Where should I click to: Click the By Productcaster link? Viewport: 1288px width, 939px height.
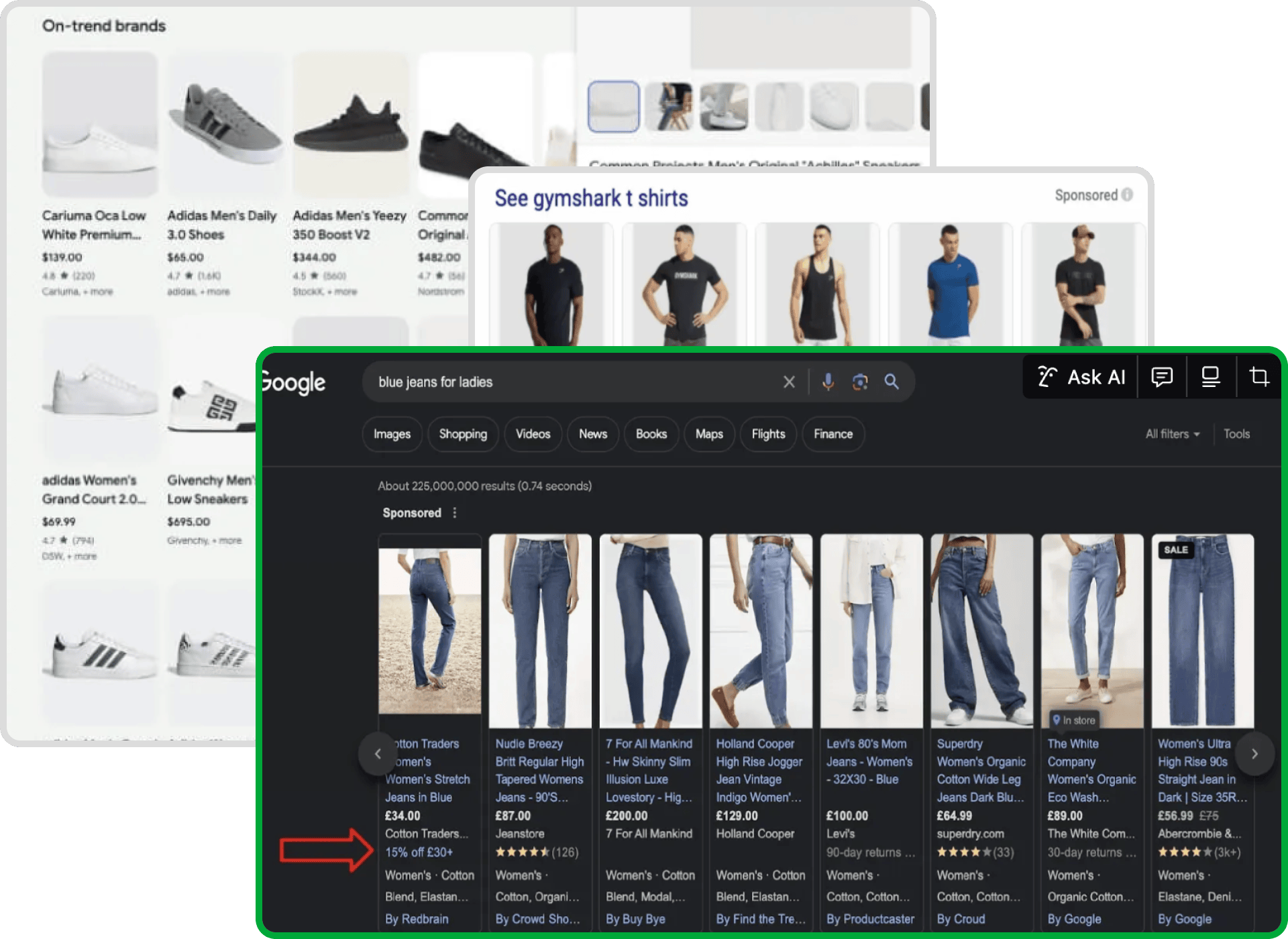pos(870,919)
